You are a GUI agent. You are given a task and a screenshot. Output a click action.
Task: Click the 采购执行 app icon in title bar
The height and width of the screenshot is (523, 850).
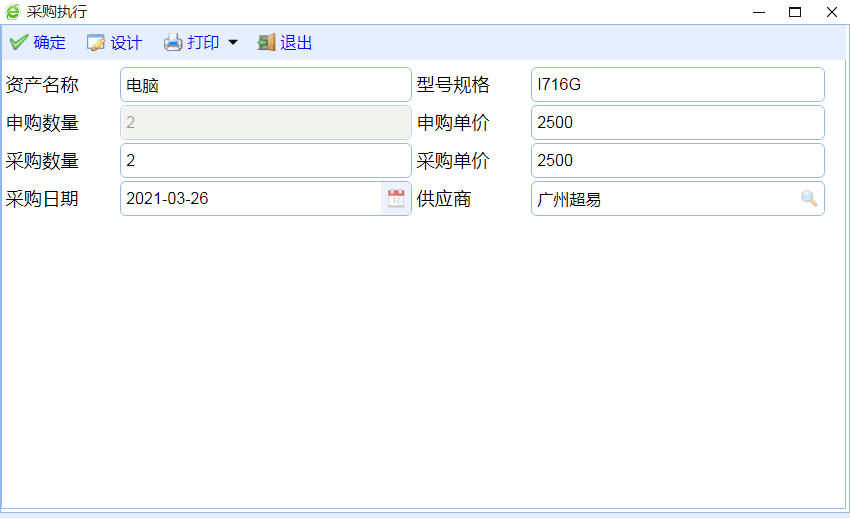[13, 12]
